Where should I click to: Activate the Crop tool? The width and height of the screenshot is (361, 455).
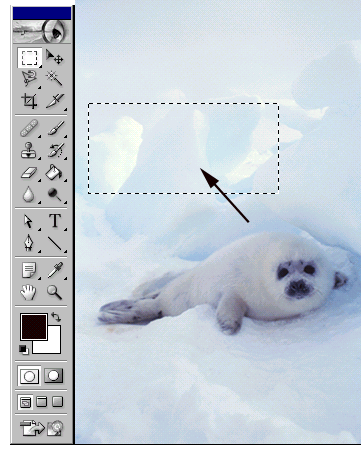[x=29, y=100]
